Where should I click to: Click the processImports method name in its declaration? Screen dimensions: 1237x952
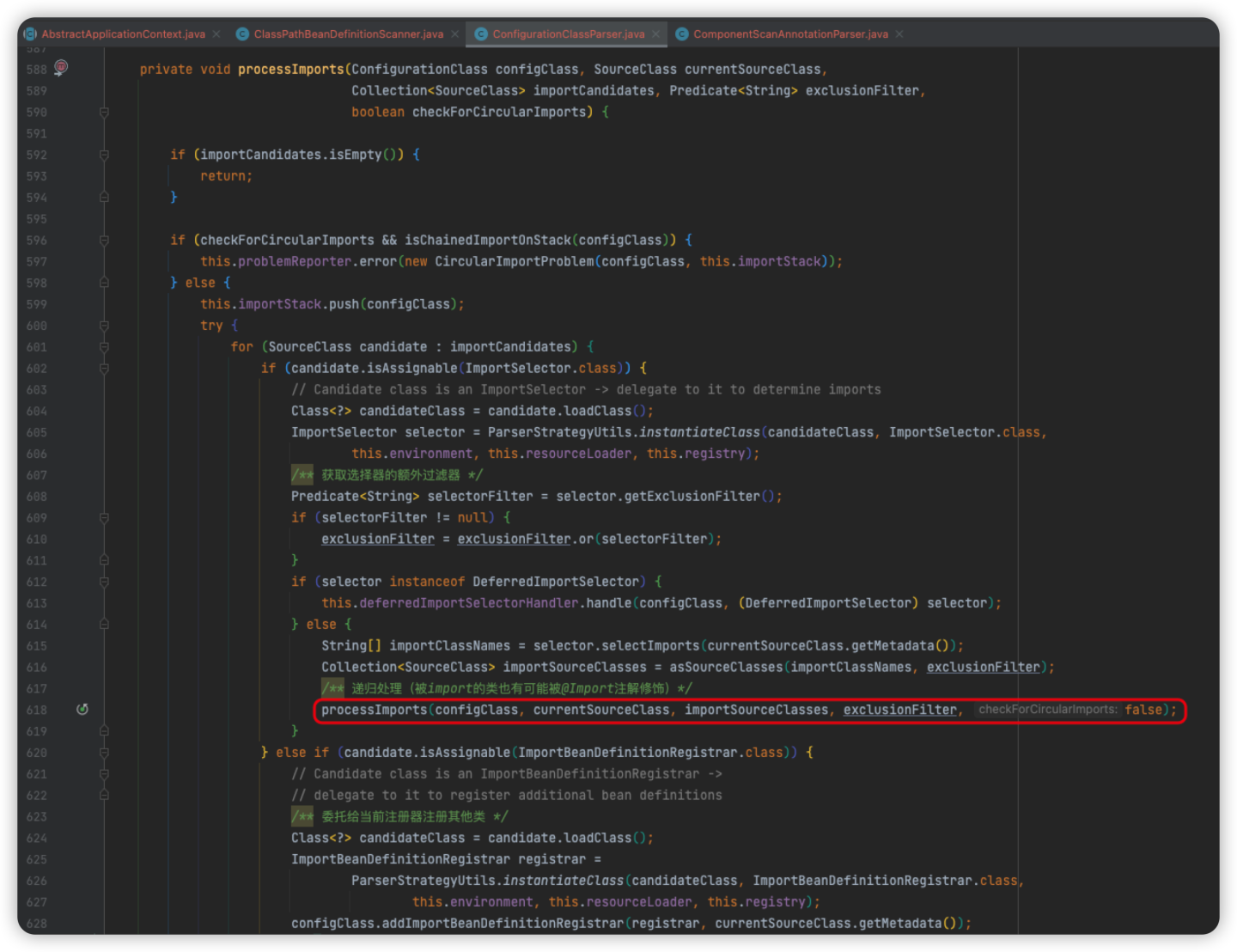(x=291, y=70)
